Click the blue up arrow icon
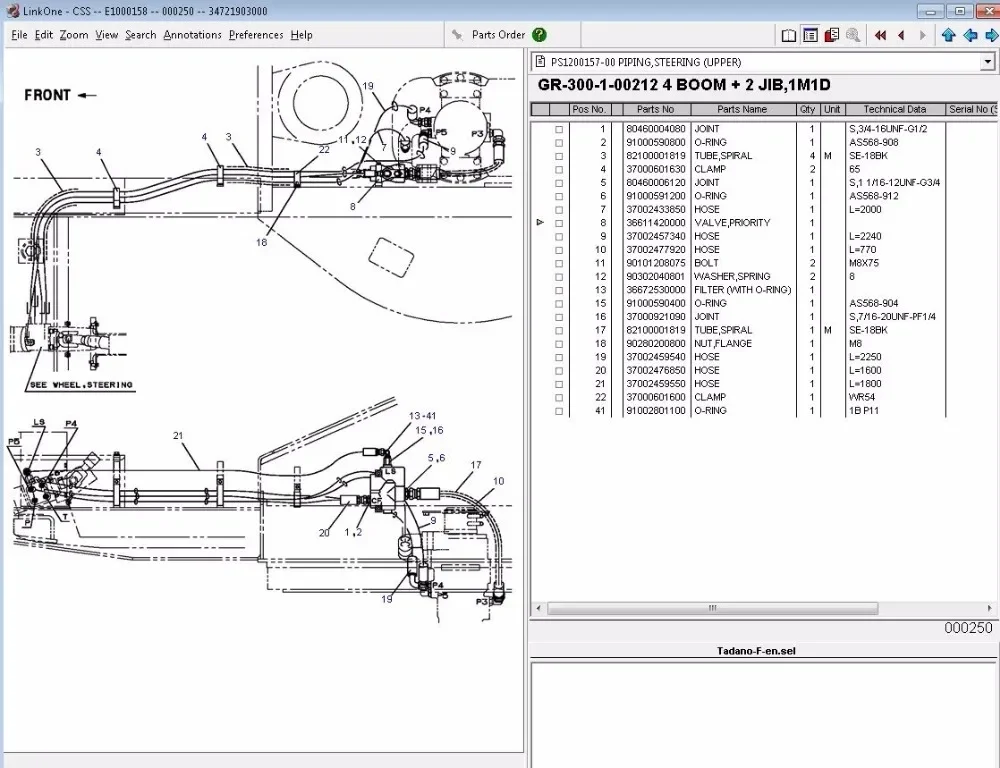This screenshot has height=768, width=1000. pyautogui.click(x=948, y=35)
